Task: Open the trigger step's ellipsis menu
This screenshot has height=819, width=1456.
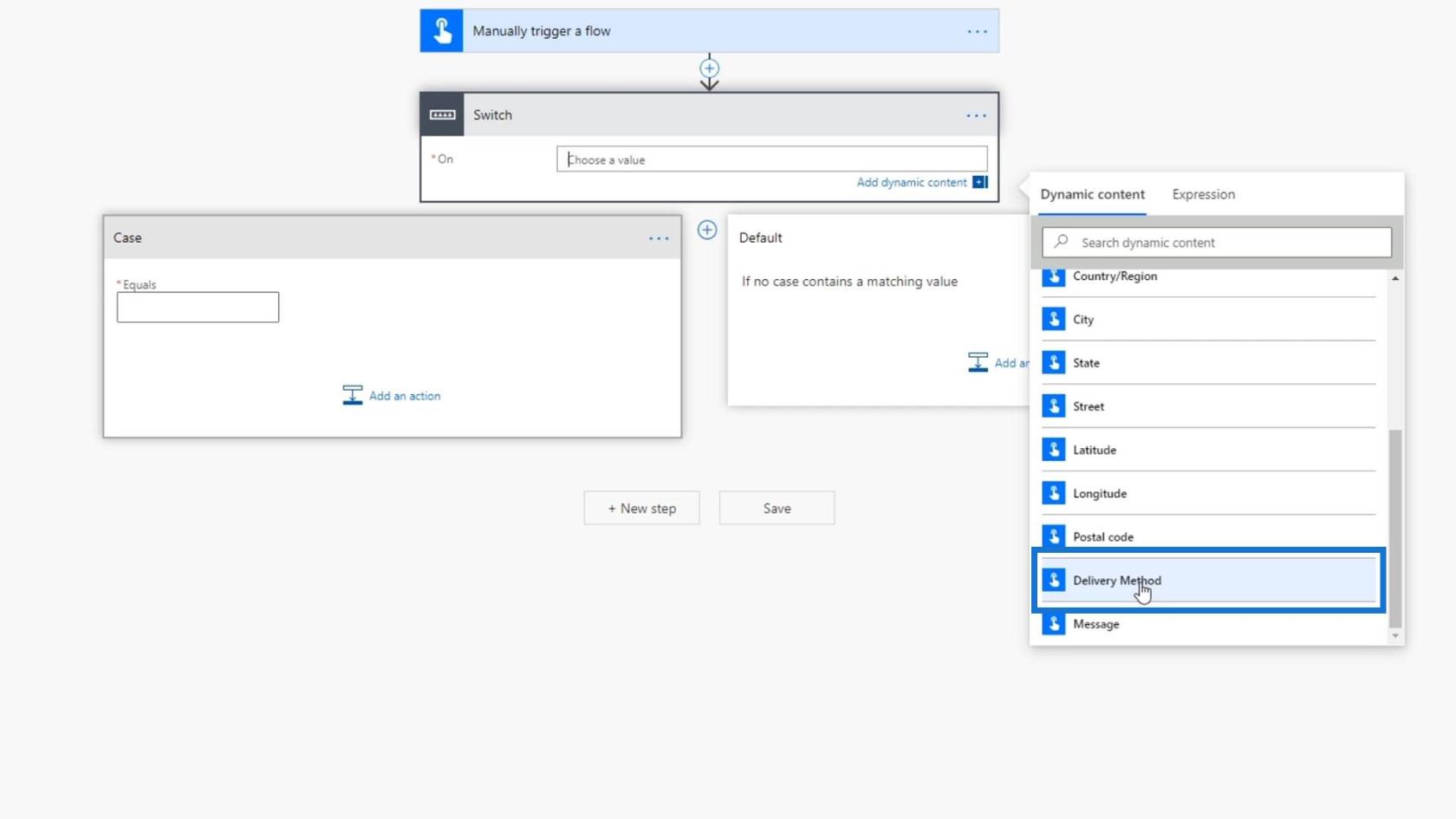Action: point(977,31)
